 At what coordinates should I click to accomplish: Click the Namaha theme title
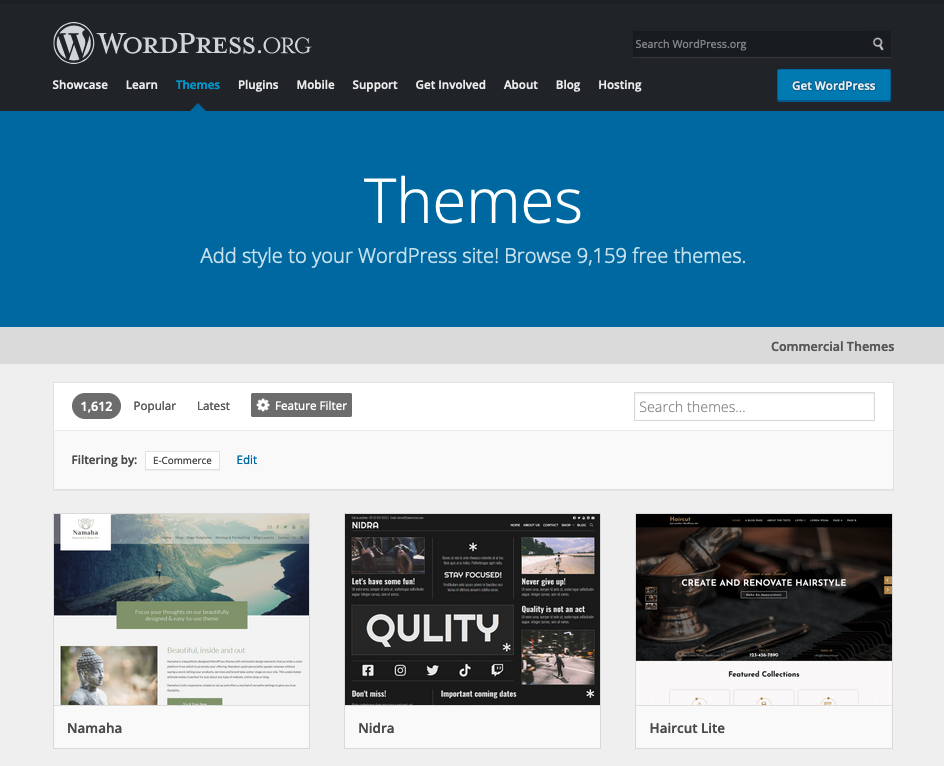coord(95,728)
